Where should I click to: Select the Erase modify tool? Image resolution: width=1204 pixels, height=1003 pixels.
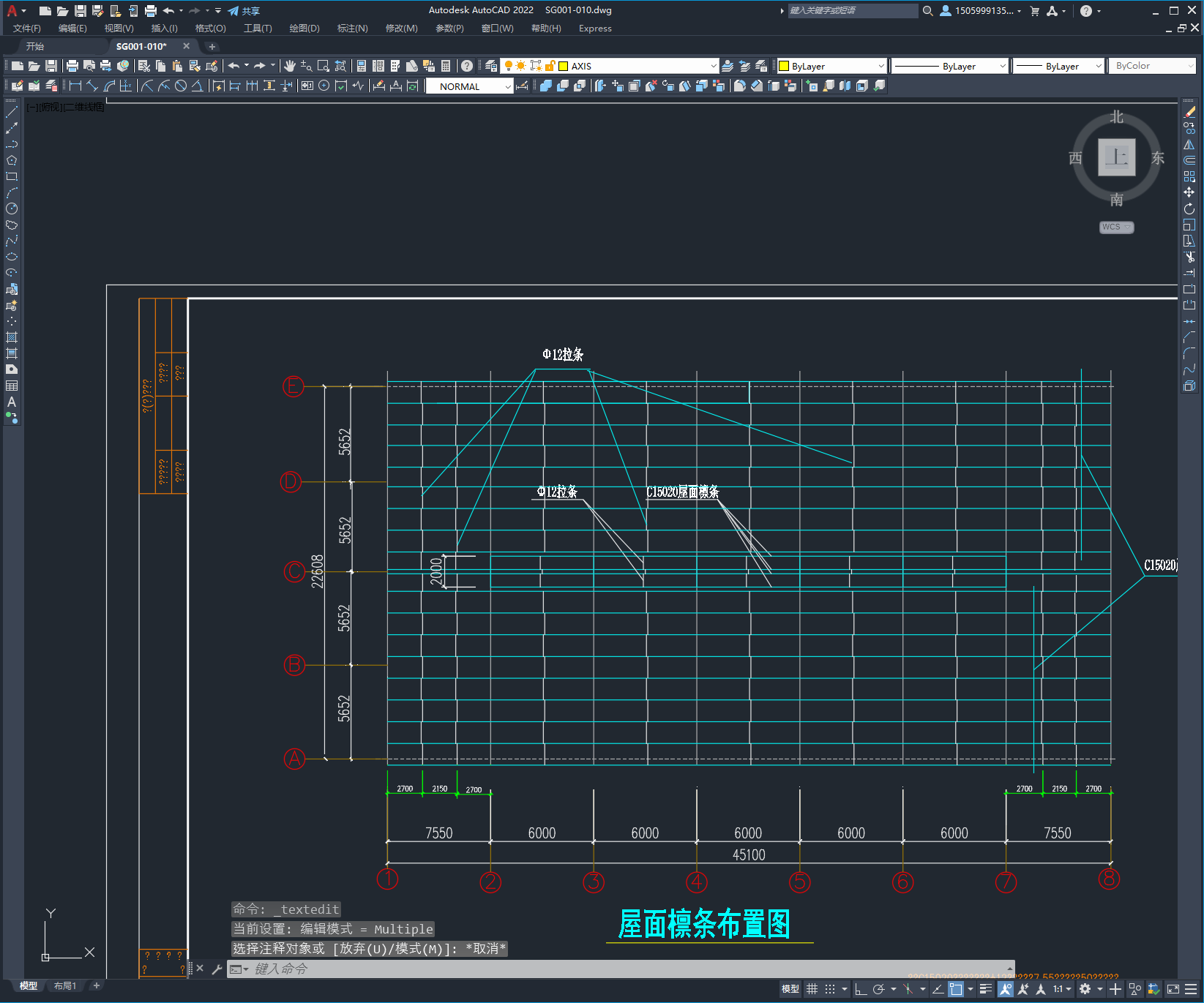coord(1189,112)
